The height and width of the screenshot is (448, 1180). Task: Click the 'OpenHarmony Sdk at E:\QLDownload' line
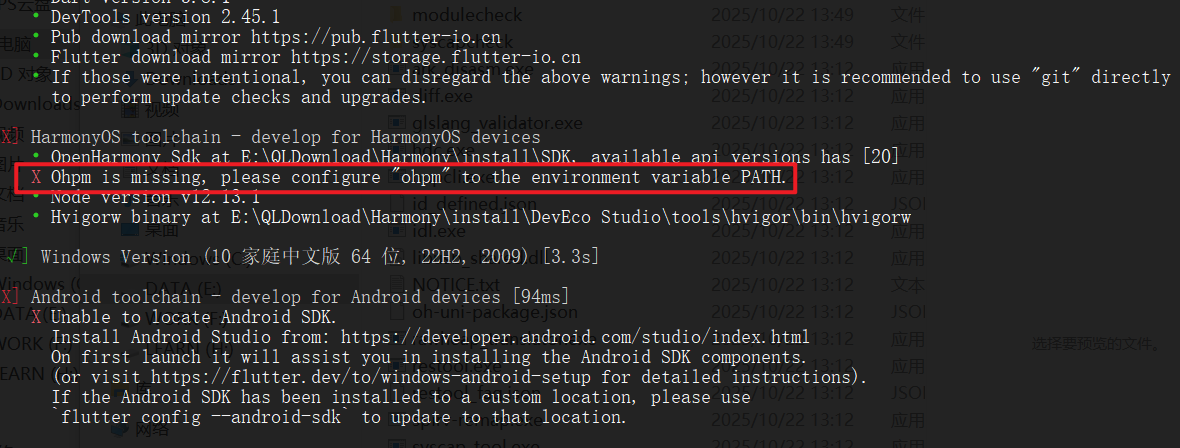pyautogui.click(x=475, y=157)
